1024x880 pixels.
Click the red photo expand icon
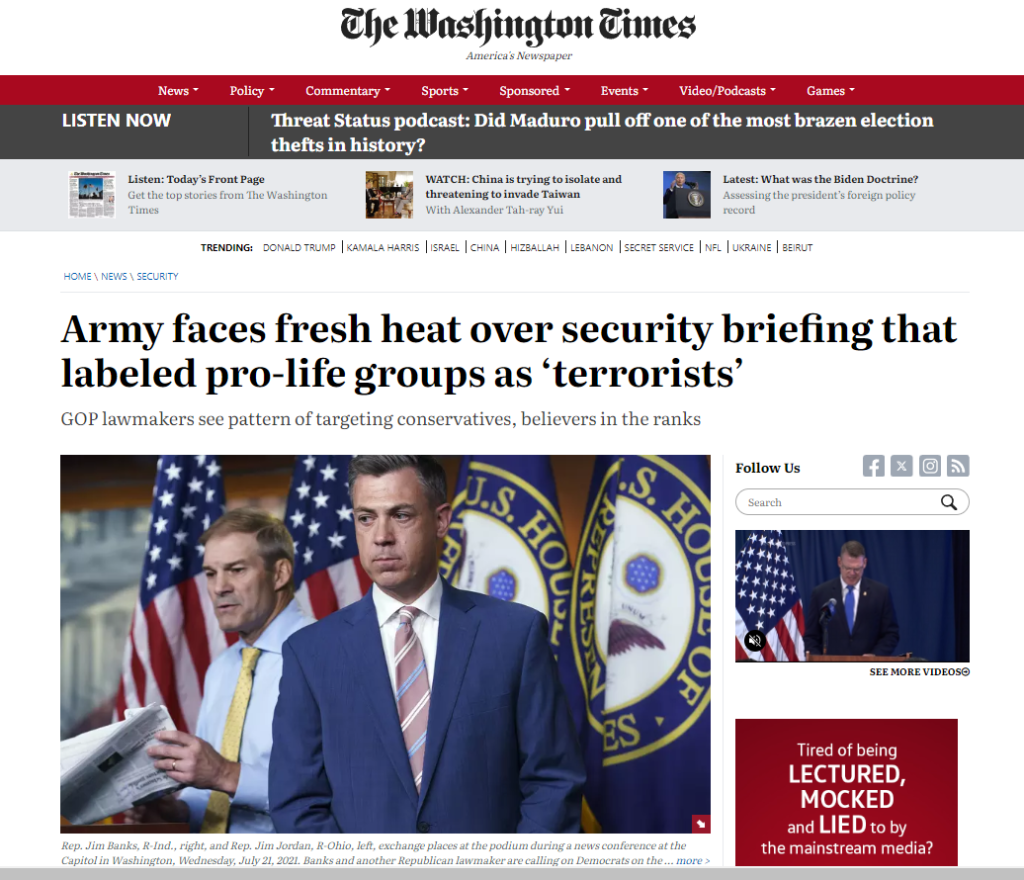701,824
